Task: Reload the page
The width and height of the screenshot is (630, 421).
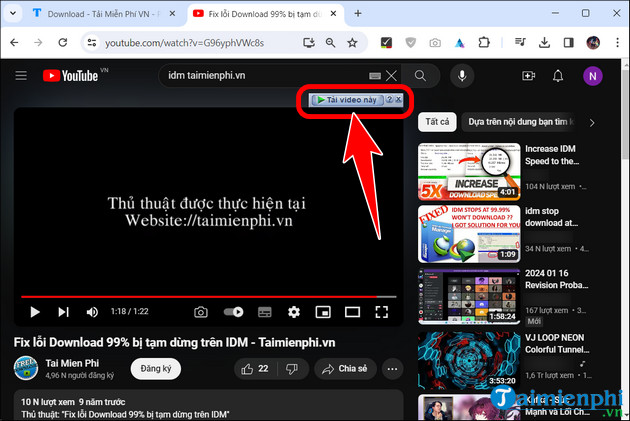Action: click(x=63, y=42)
